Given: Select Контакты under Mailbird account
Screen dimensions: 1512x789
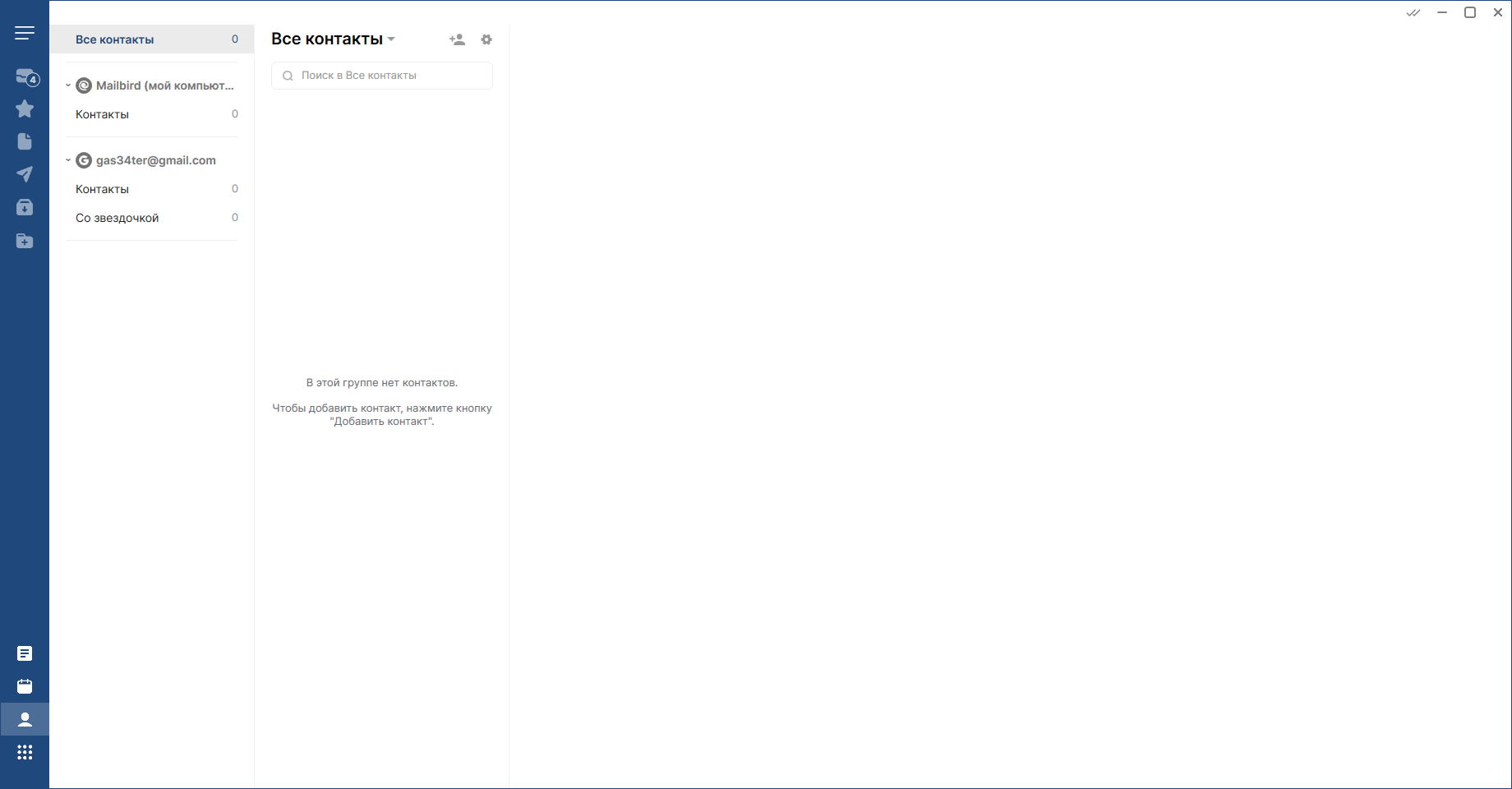Looking at the screenshot, I should click(103, 114).
